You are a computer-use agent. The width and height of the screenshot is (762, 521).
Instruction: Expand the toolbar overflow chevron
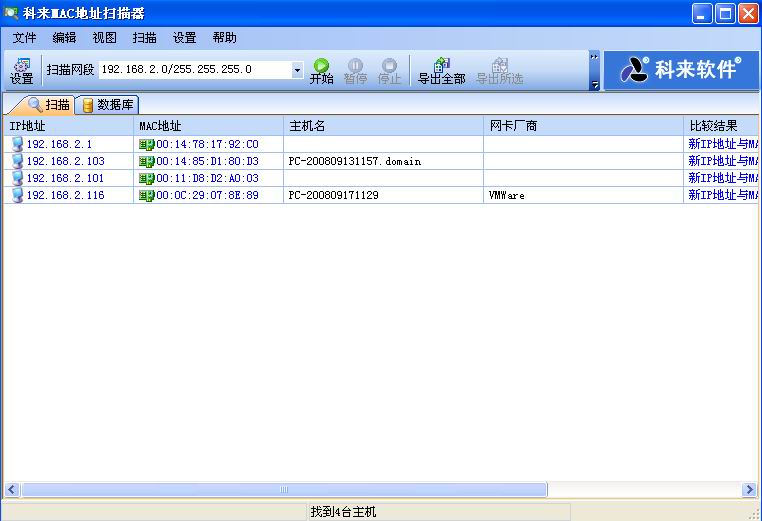pyautogui.click(x=594, y=57)
